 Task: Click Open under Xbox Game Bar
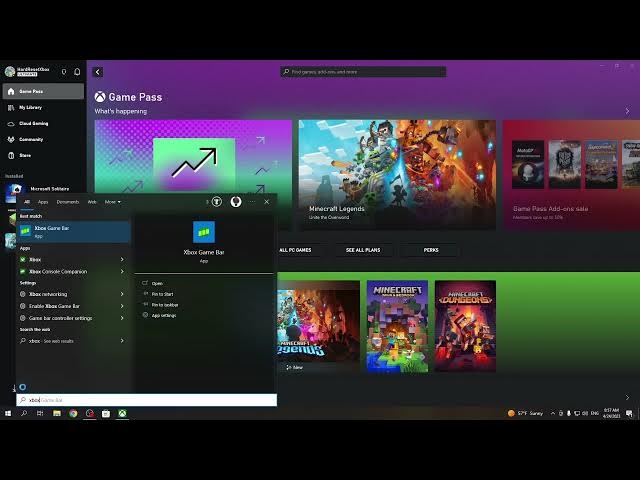click(157, 283)
